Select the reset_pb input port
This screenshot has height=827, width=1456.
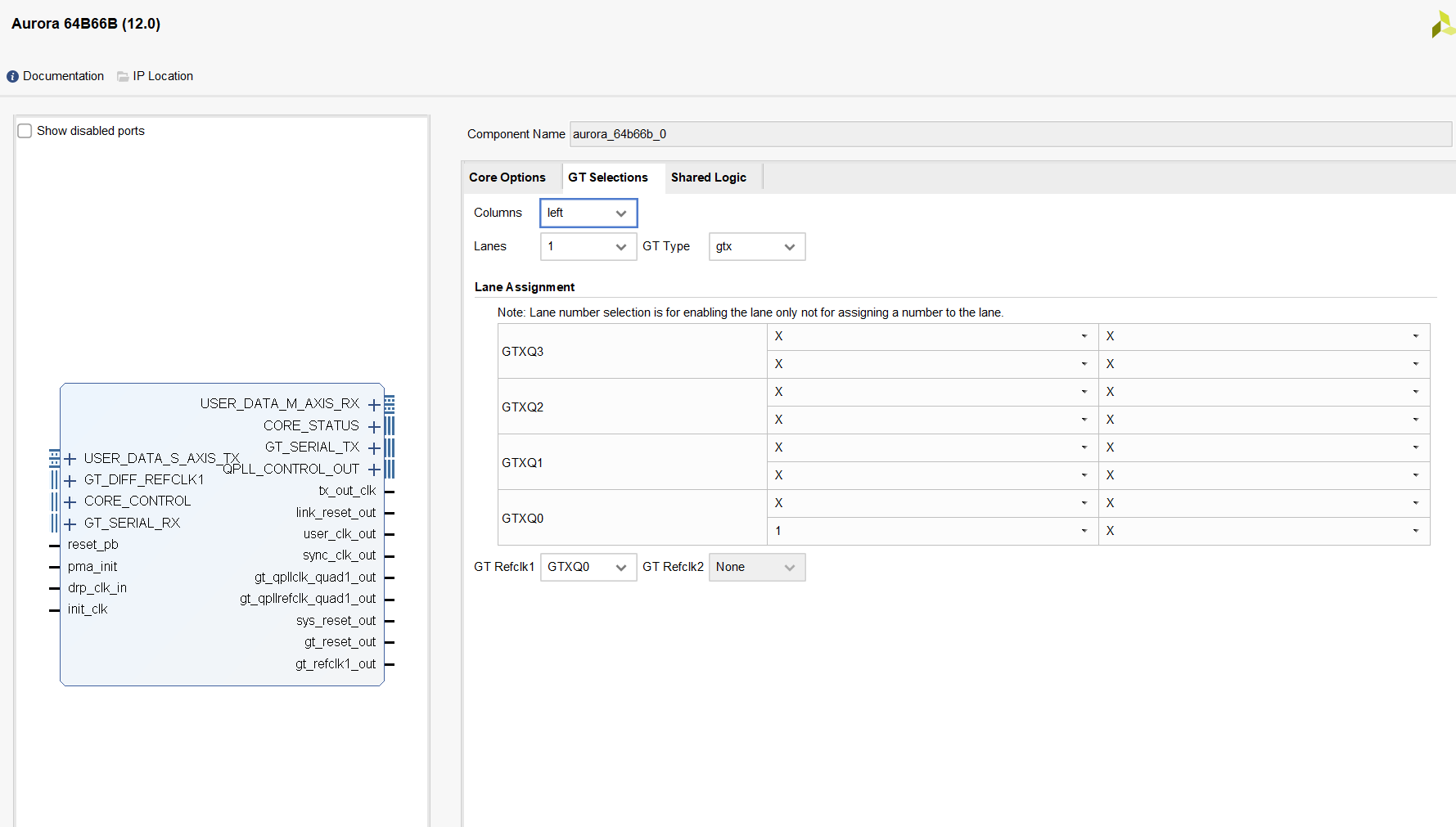[x=93, y=545]
